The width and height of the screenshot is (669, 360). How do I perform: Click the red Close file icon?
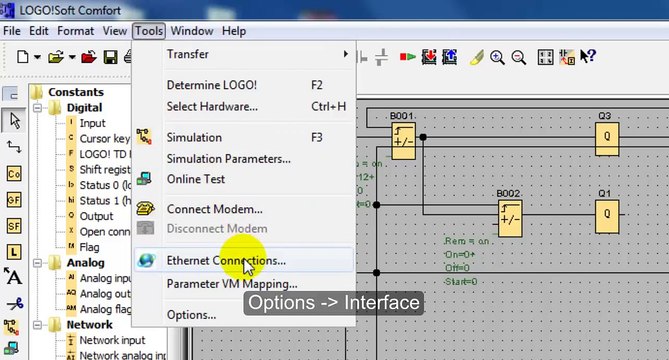[89, 57]
